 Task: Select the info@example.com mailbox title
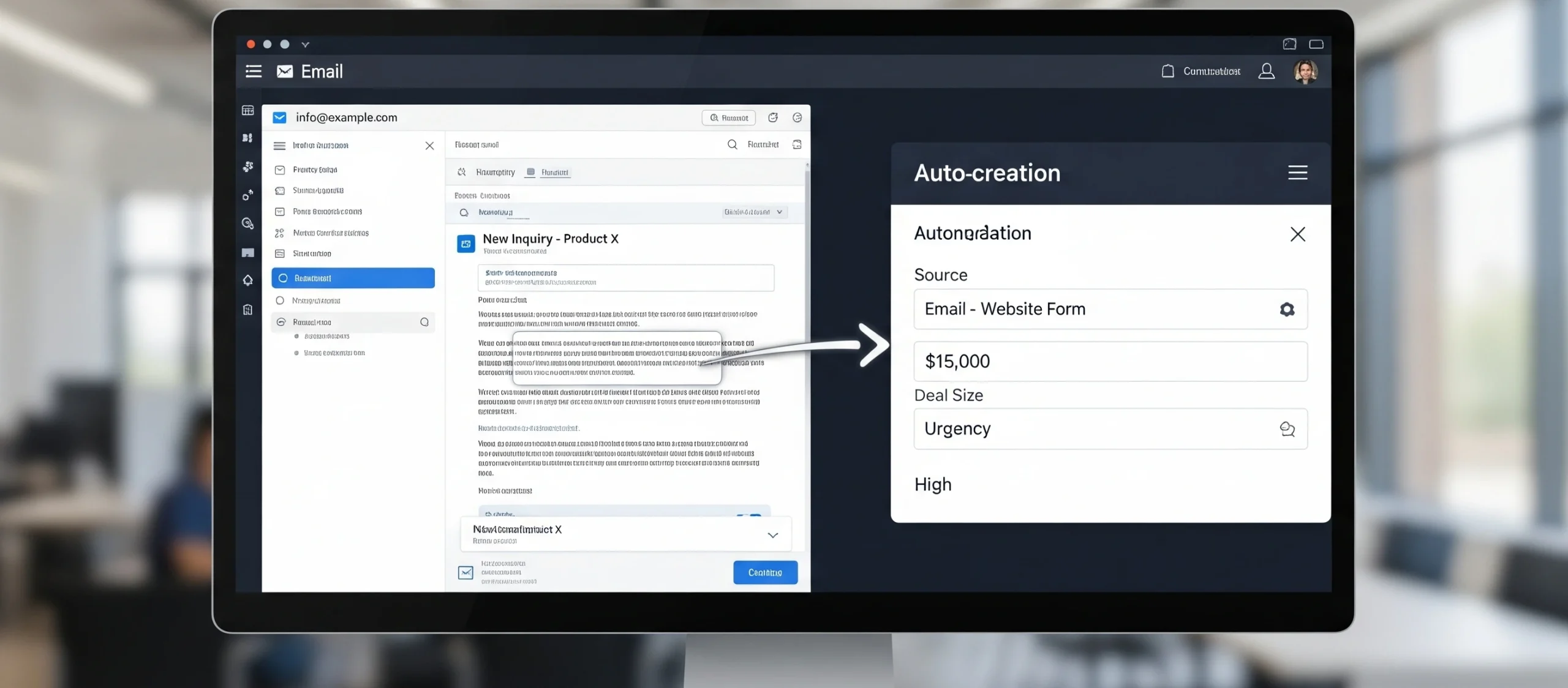coord(347,118)
